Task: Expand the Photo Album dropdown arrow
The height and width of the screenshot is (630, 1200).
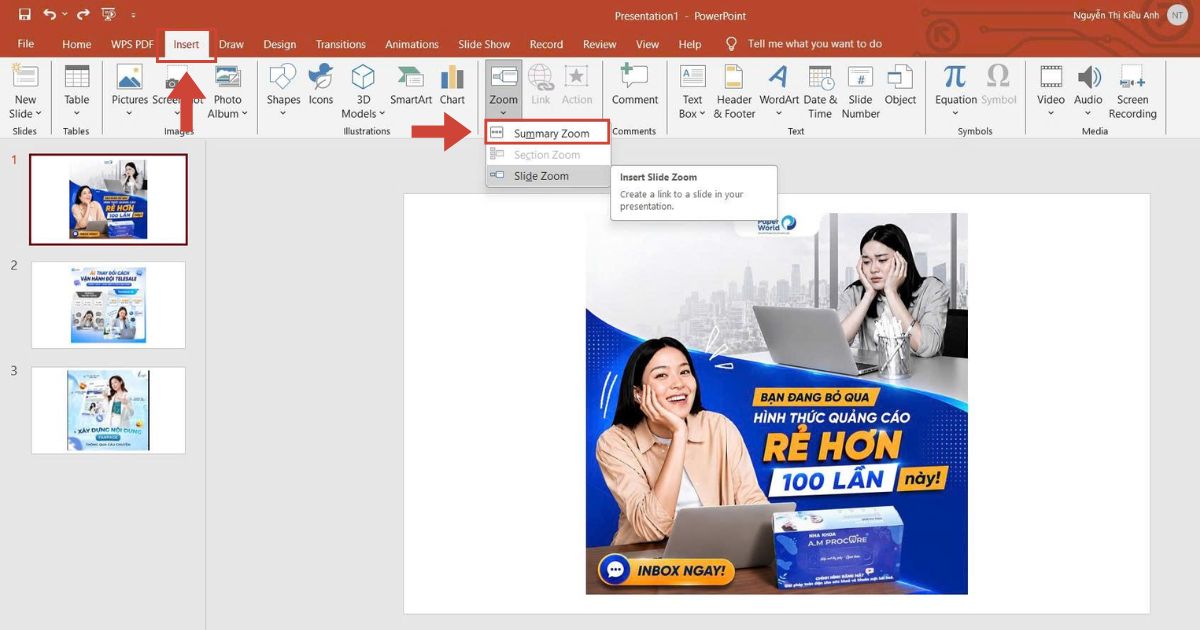Action: [246, 114]
